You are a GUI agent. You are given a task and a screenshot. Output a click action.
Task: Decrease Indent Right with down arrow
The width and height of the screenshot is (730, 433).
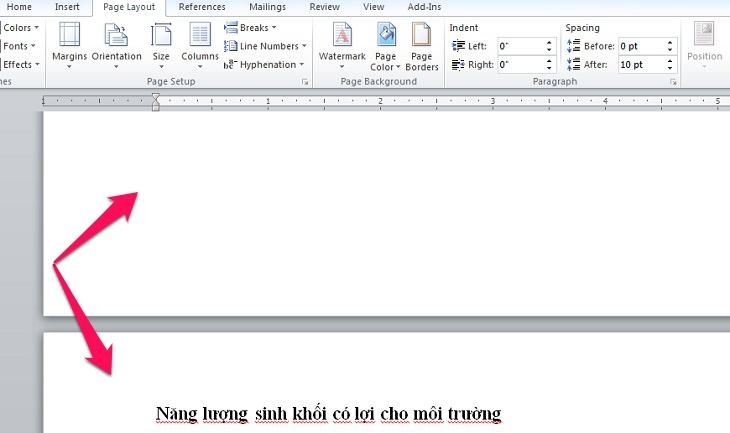pyautogui.click(x=549, y=68)
